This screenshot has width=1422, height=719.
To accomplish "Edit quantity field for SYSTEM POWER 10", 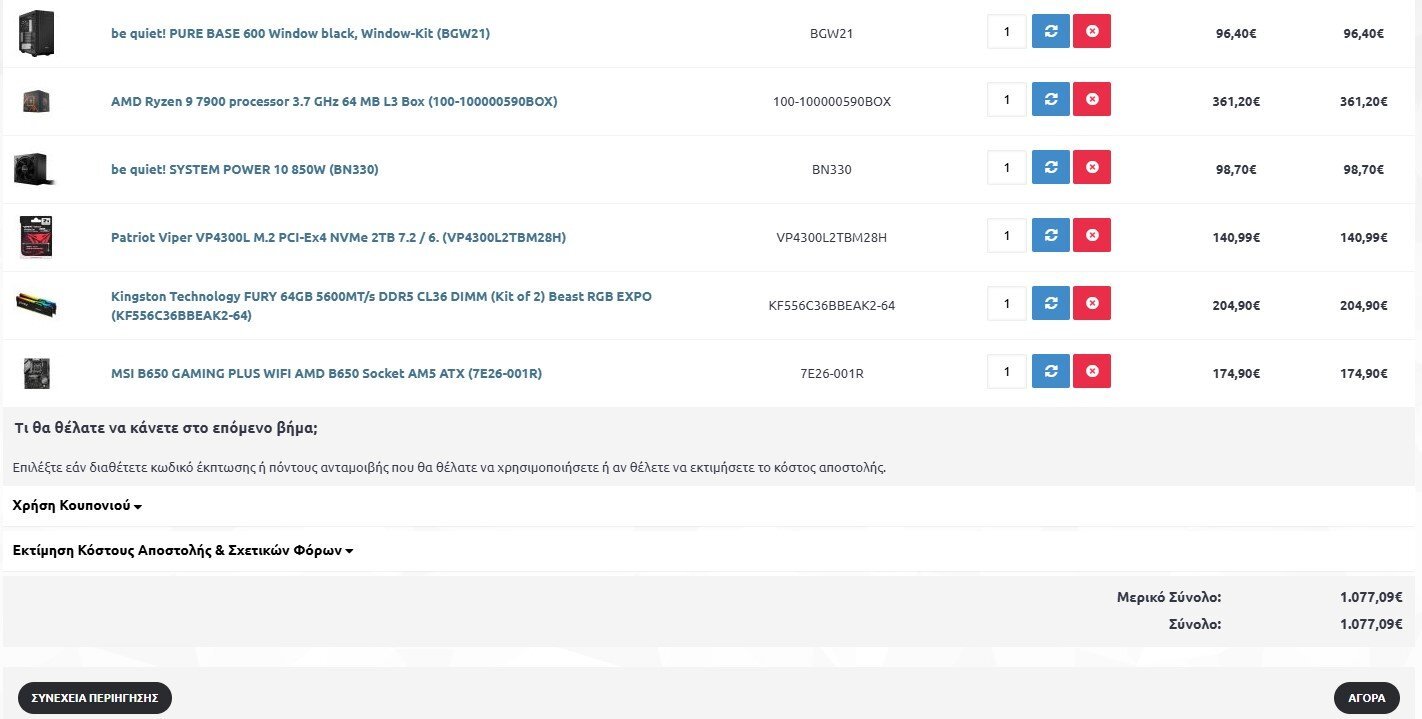I will tap(1007, 167).
